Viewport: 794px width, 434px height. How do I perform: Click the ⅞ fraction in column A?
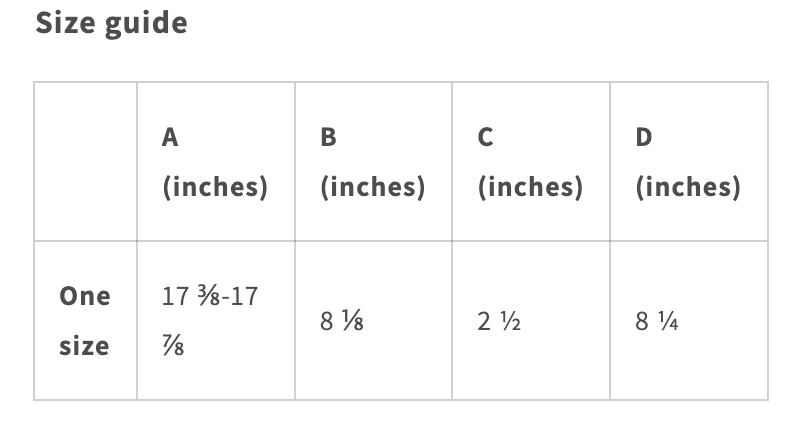[173, 346]
